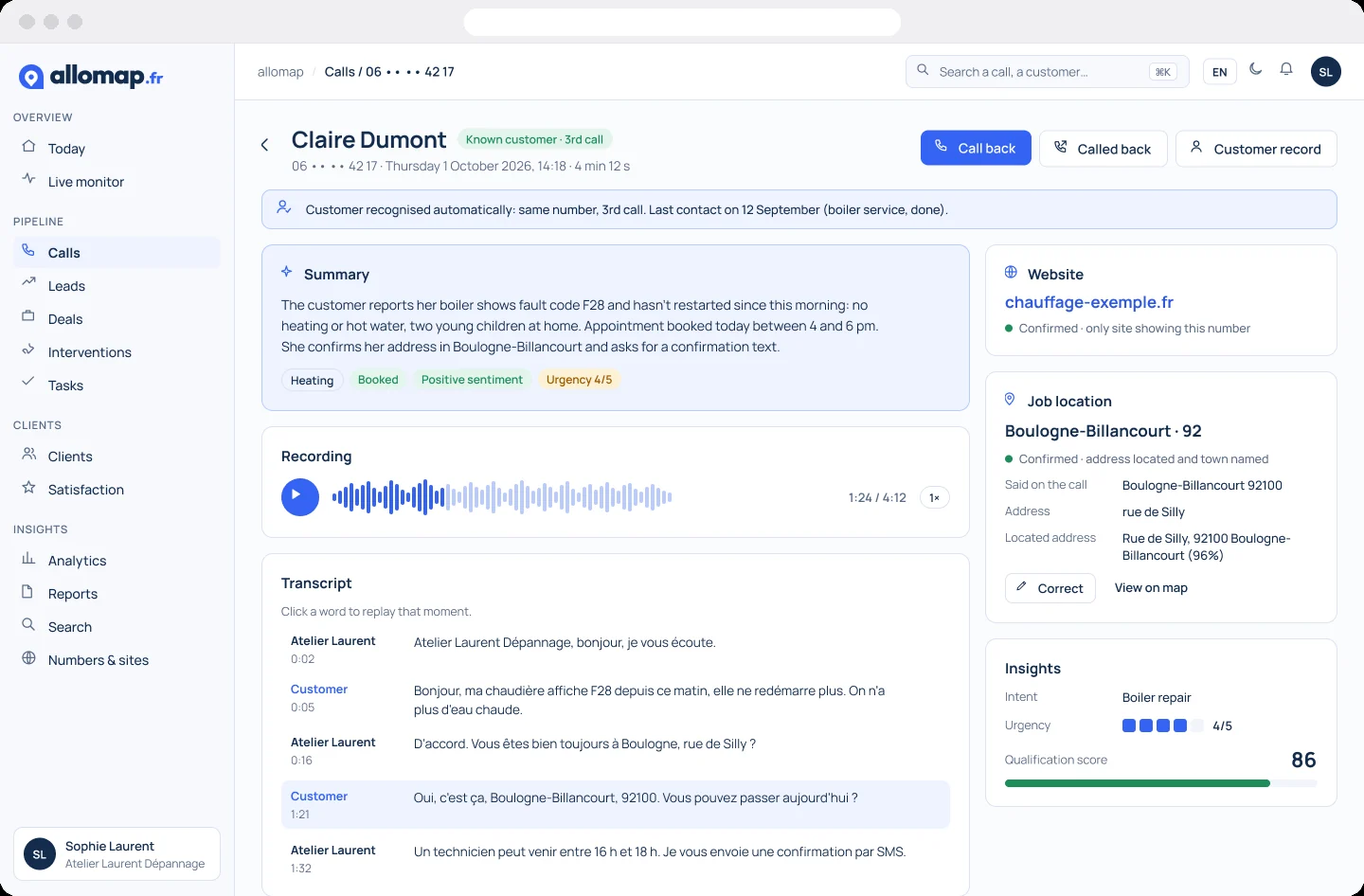Viewport: 1364px width, 896px height.
Task: Click the Tasks checkmark icon
Action: coord(28,384)
